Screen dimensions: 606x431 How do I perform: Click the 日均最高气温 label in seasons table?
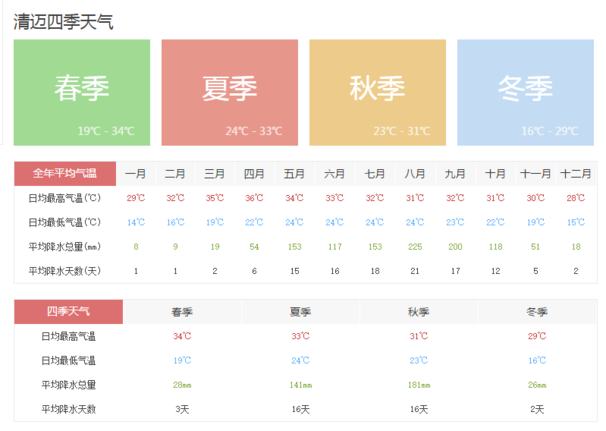tap(68, 336)
